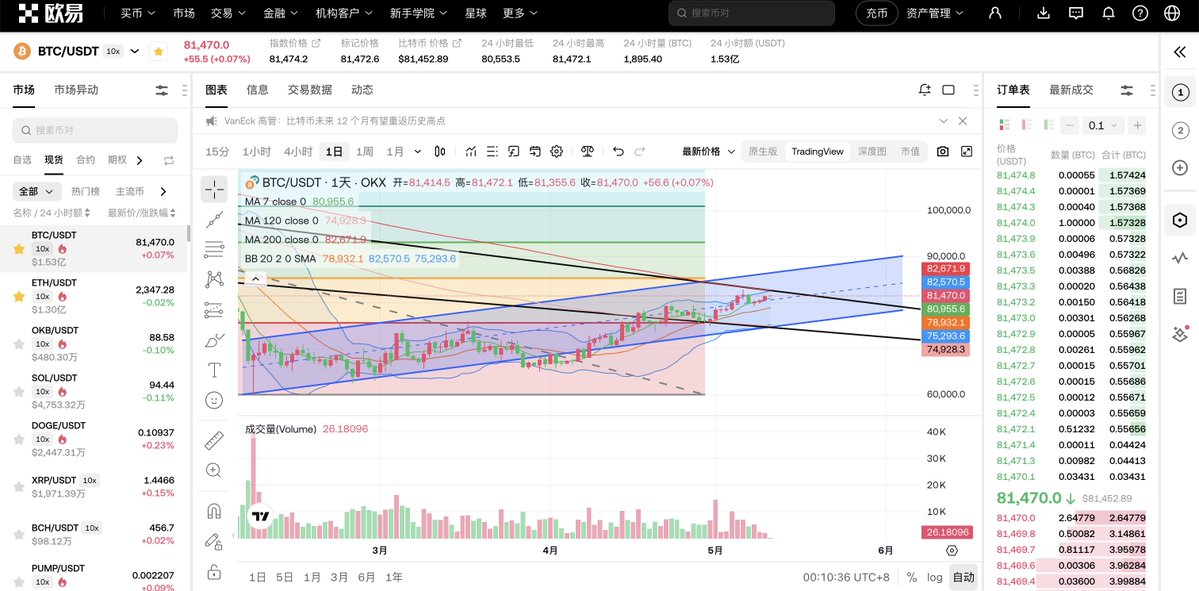
Task: Select the ruler measure tool
Action: click(214, 440)
